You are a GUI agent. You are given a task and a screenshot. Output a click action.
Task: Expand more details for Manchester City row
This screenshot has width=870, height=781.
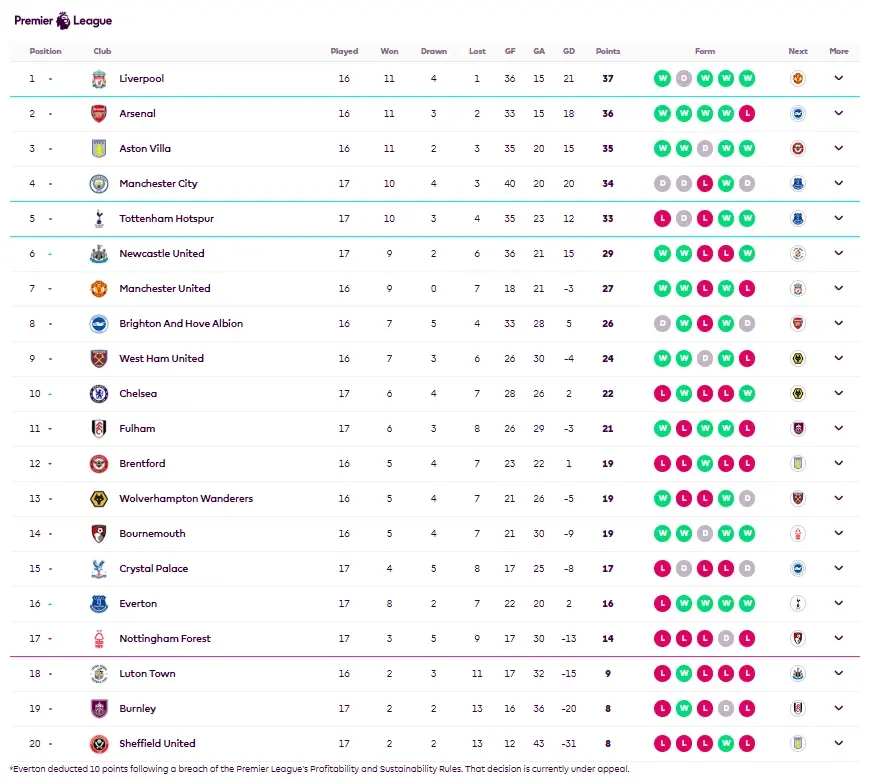[839, 183]
